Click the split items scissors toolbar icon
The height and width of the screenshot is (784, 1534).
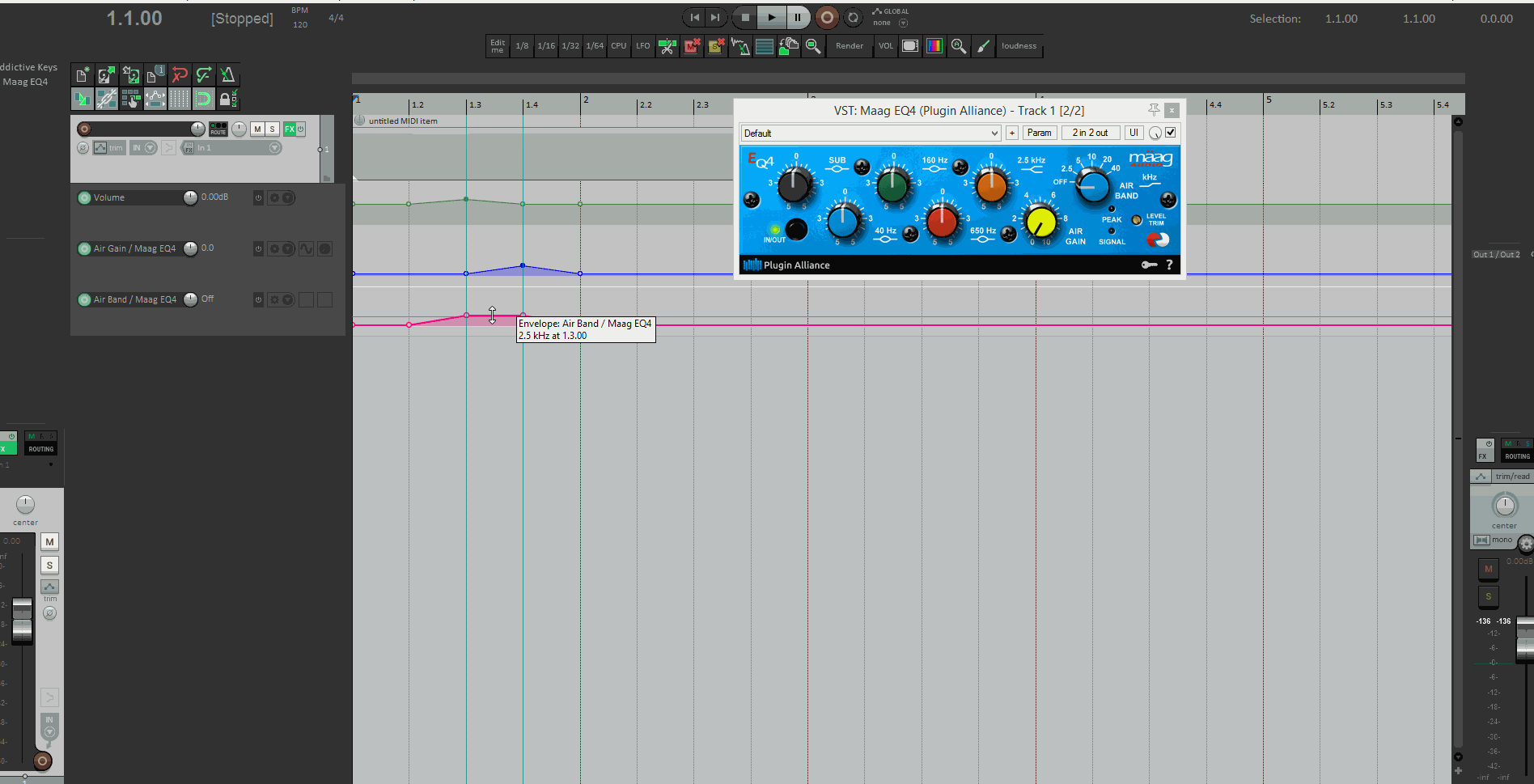click(x=667, y=46)
